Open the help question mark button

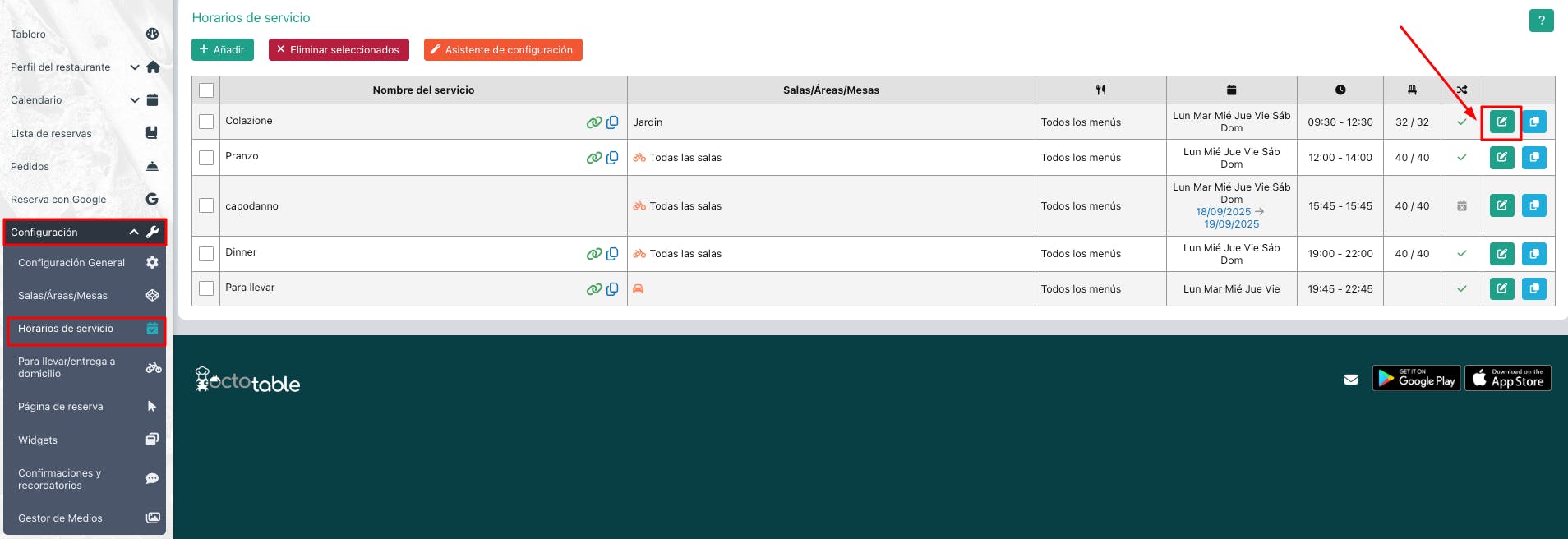click(x=1541, y=21)
